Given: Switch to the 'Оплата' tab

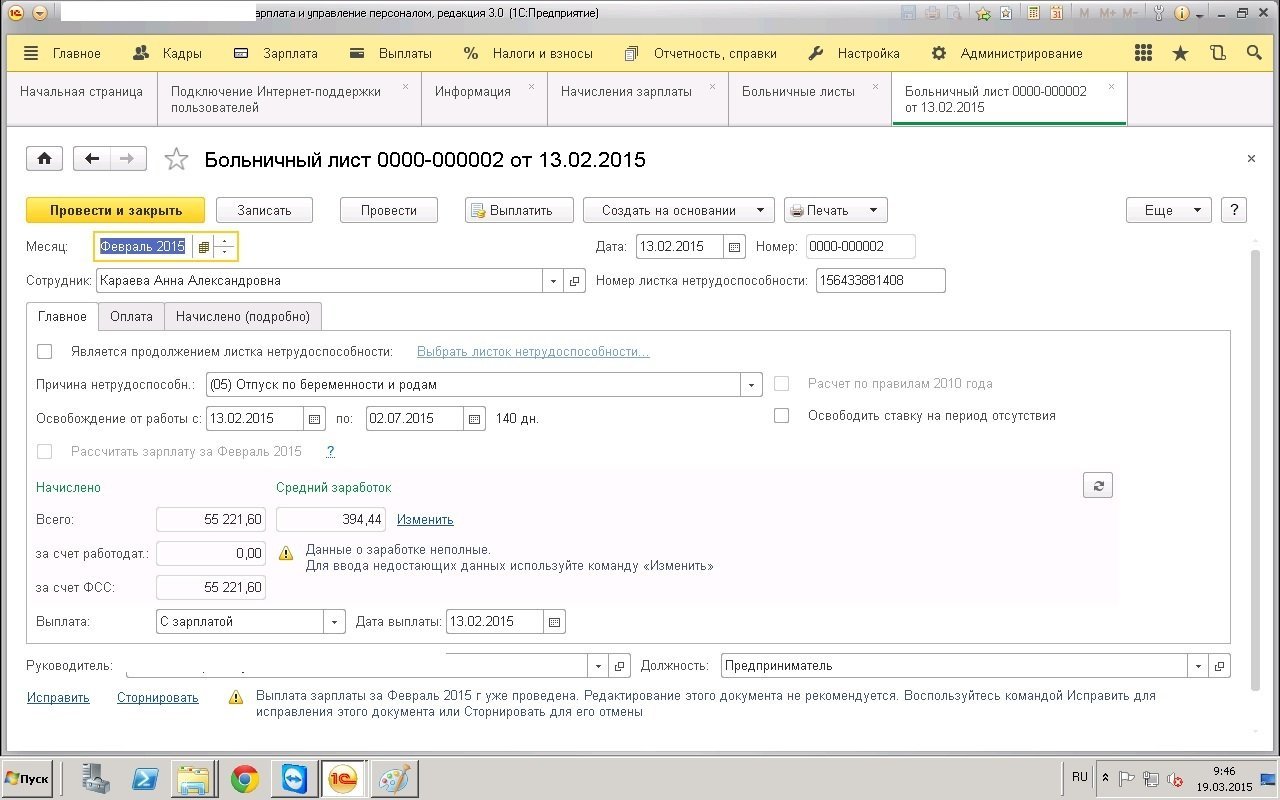Looking at the screenshot, I should click(131, 316).
